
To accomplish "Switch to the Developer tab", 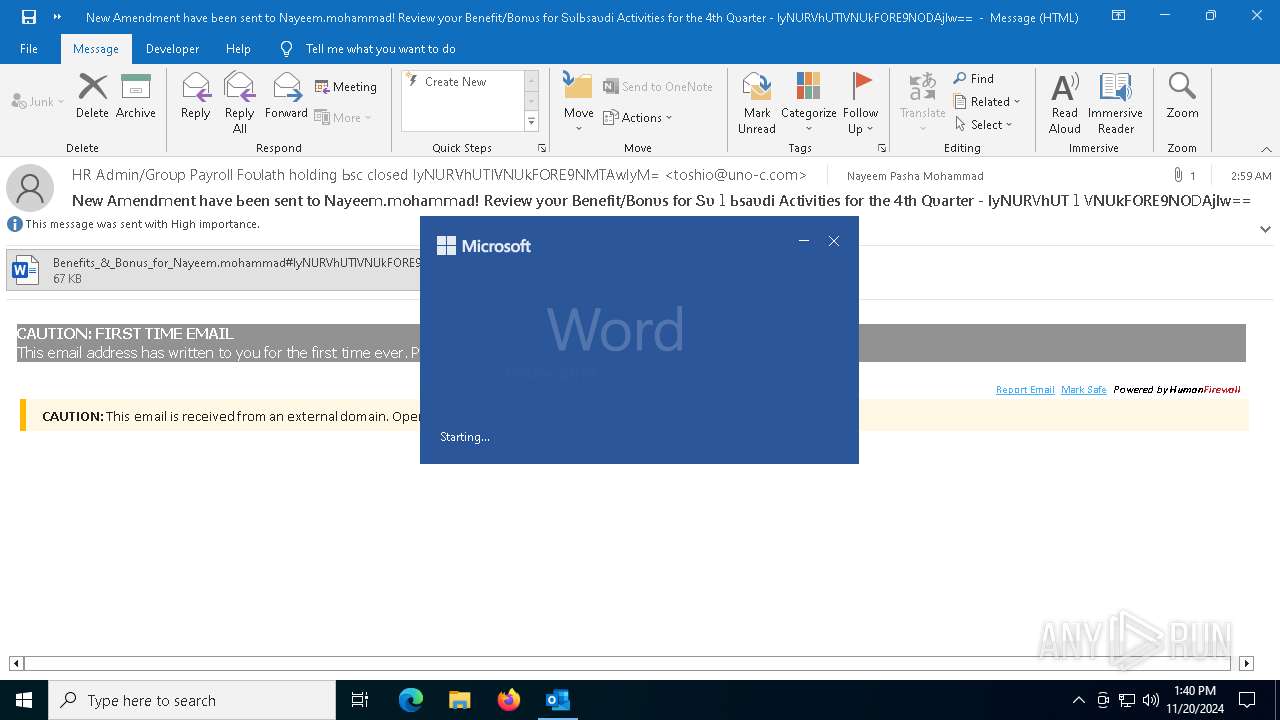I will pos(172,49).
